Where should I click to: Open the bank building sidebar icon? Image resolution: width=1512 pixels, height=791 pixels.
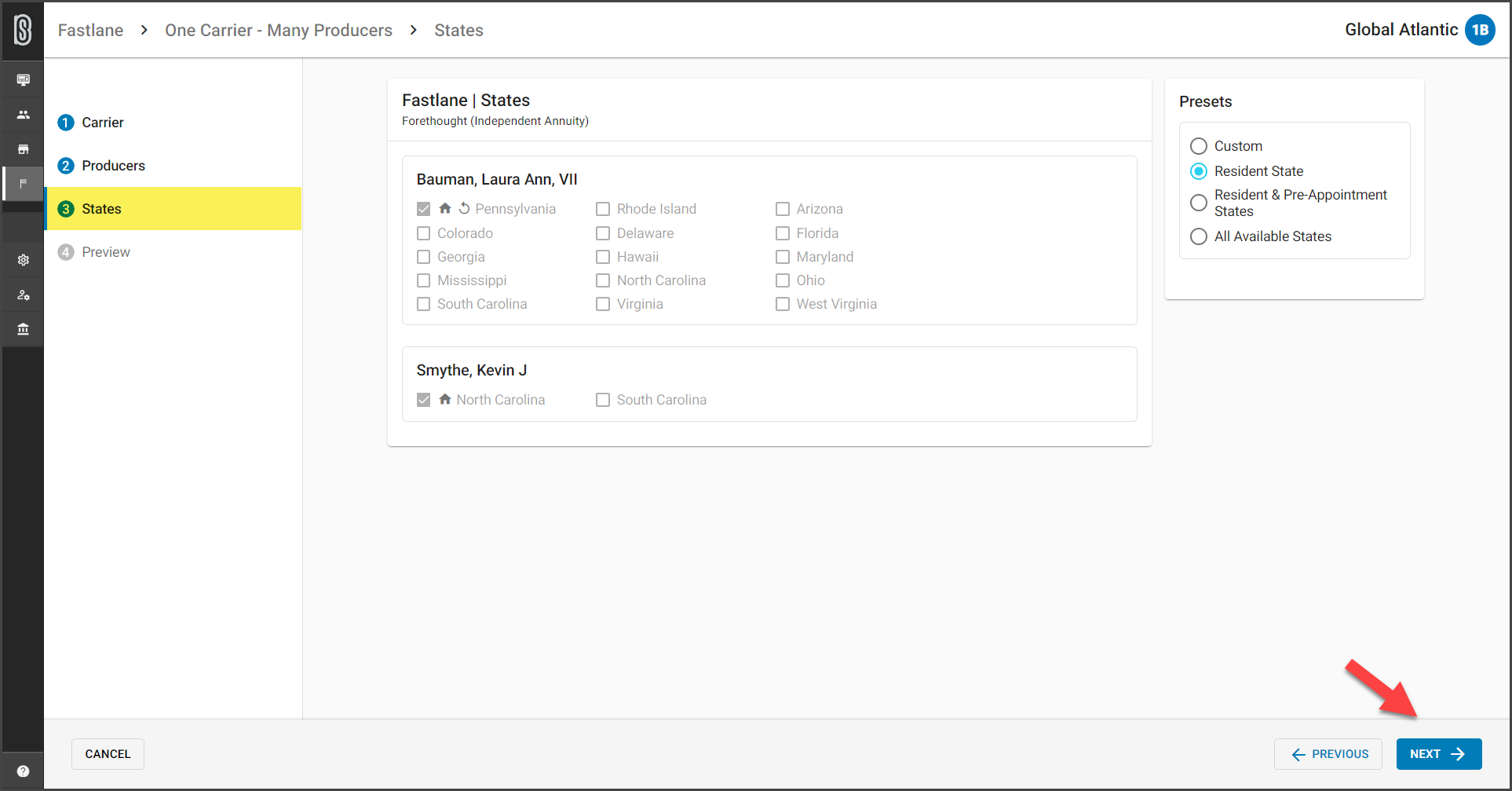tap(23, 329)
